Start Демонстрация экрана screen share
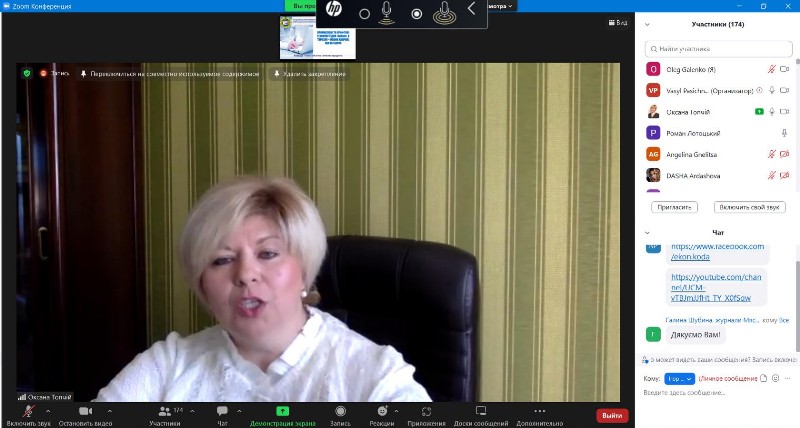Viewport: 800px width, 428px height. [282, 411]
